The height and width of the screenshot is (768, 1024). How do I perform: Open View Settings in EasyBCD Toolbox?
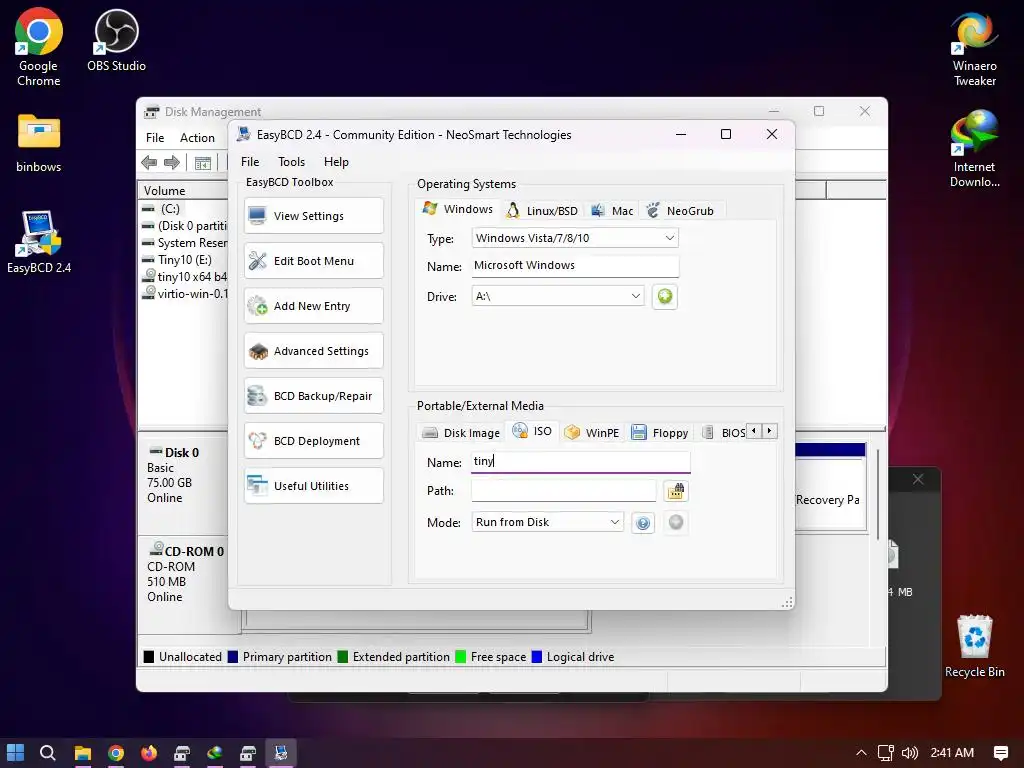tap(313, 216)
